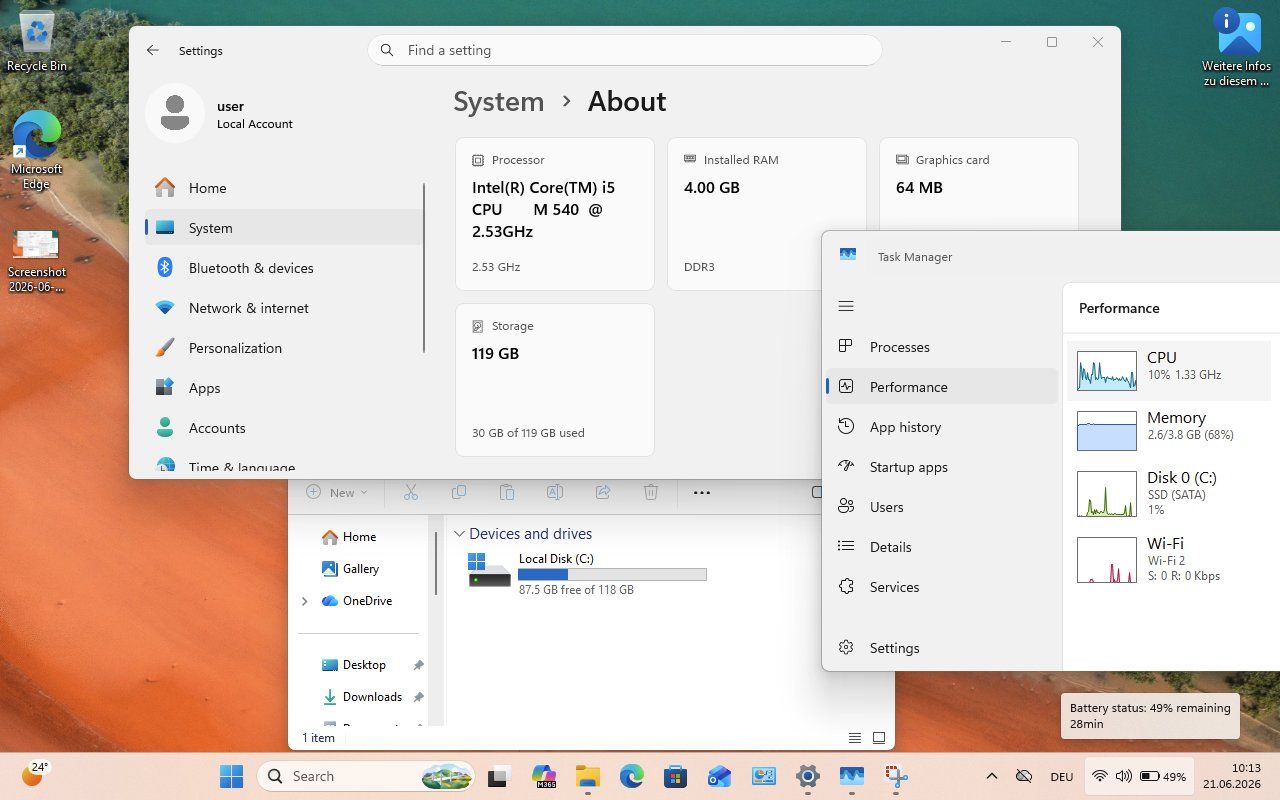Open Microsoft Store from the taskbar

(675, 776)
